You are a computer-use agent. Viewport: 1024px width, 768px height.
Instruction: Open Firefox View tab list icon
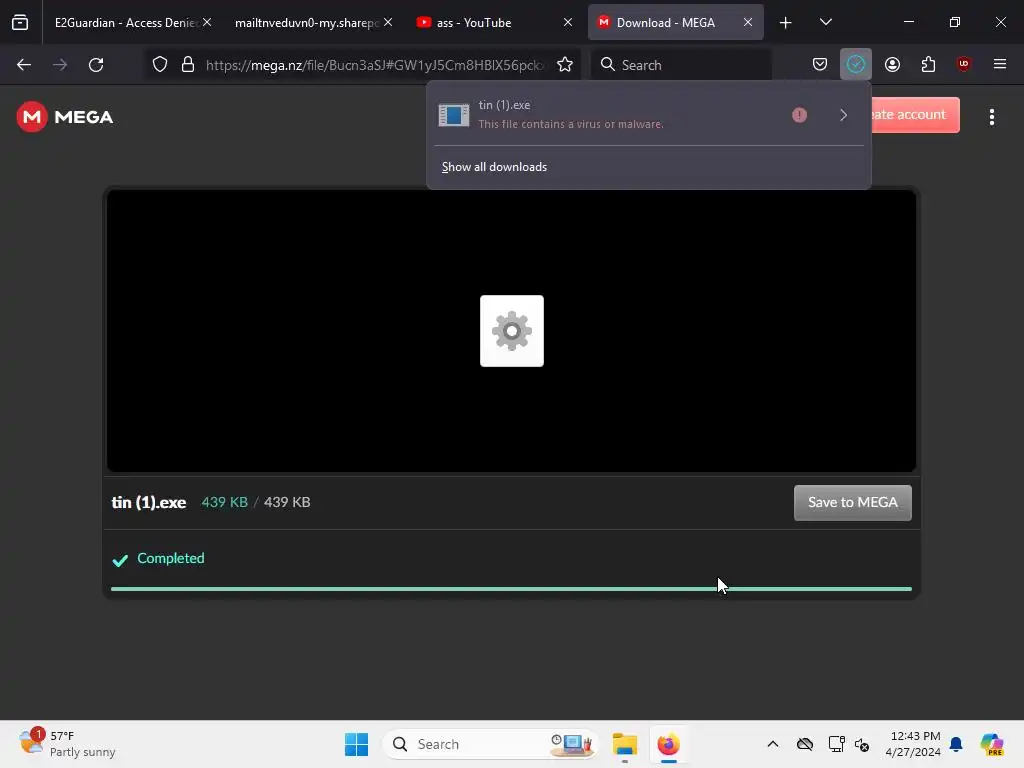pyautogui.click(x=20, y=22)
